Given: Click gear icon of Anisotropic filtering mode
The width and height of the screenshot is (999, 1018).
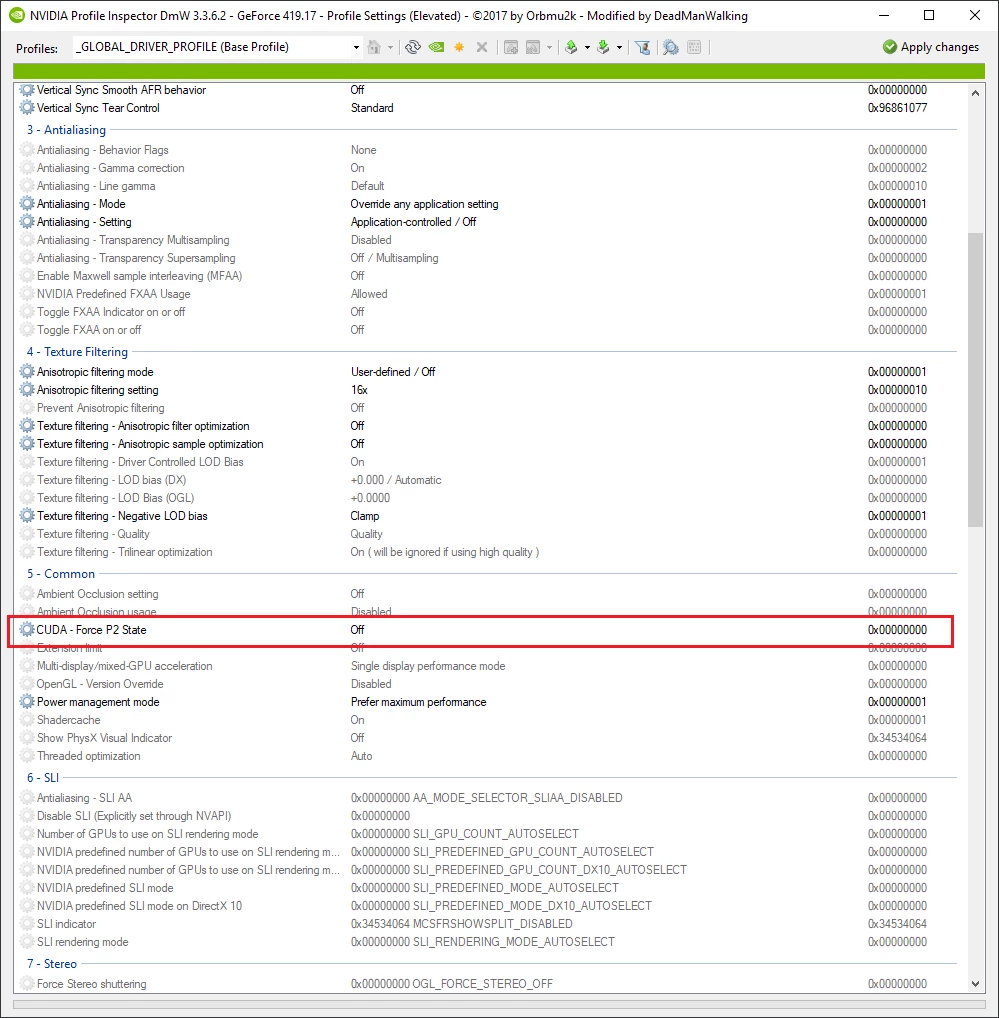Looking at the screenshot, I should 27,372.
